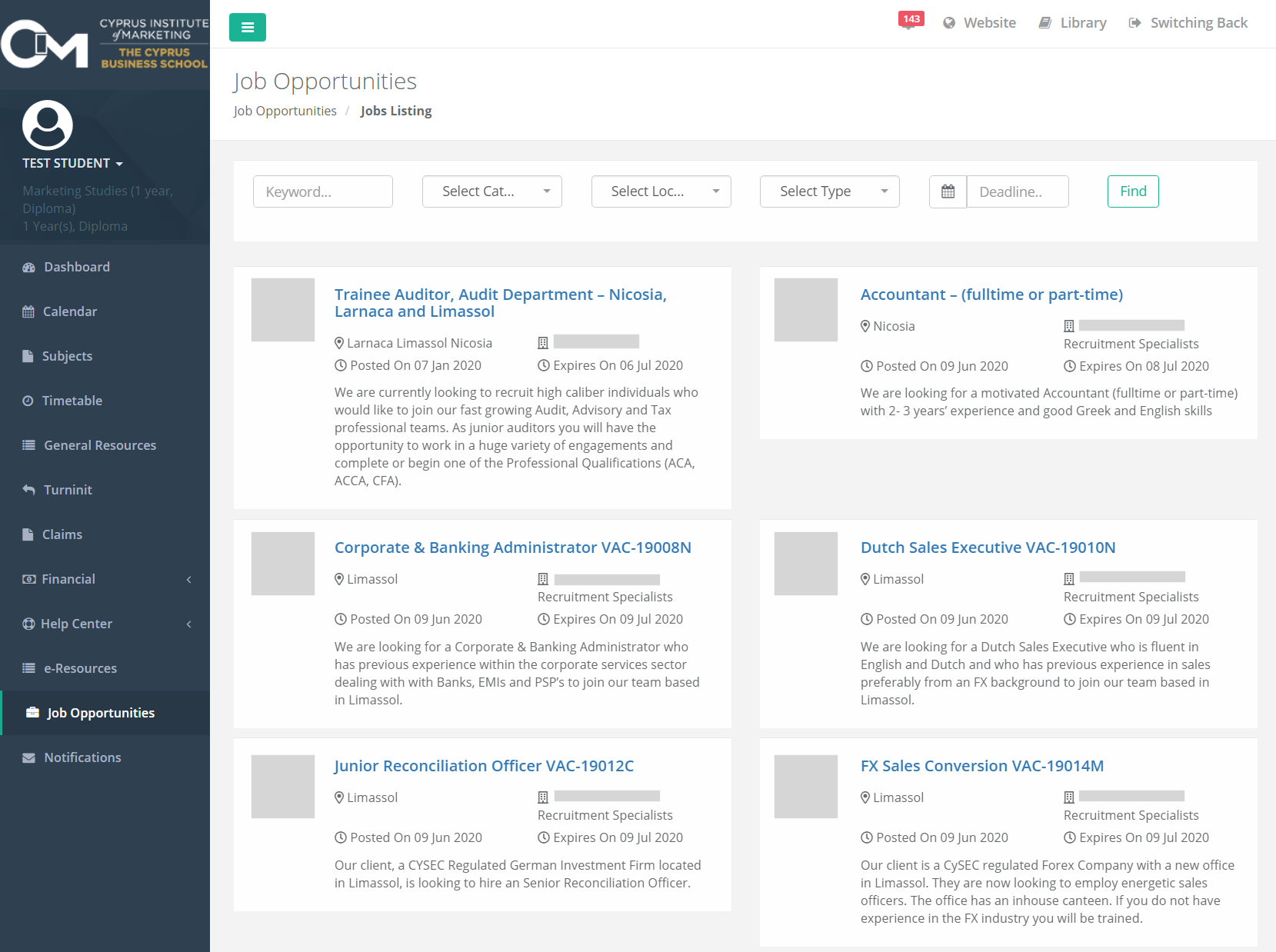Click the Notifications envelope icon
Viewport: 1276px width, 952px height.
click(29, 757)
